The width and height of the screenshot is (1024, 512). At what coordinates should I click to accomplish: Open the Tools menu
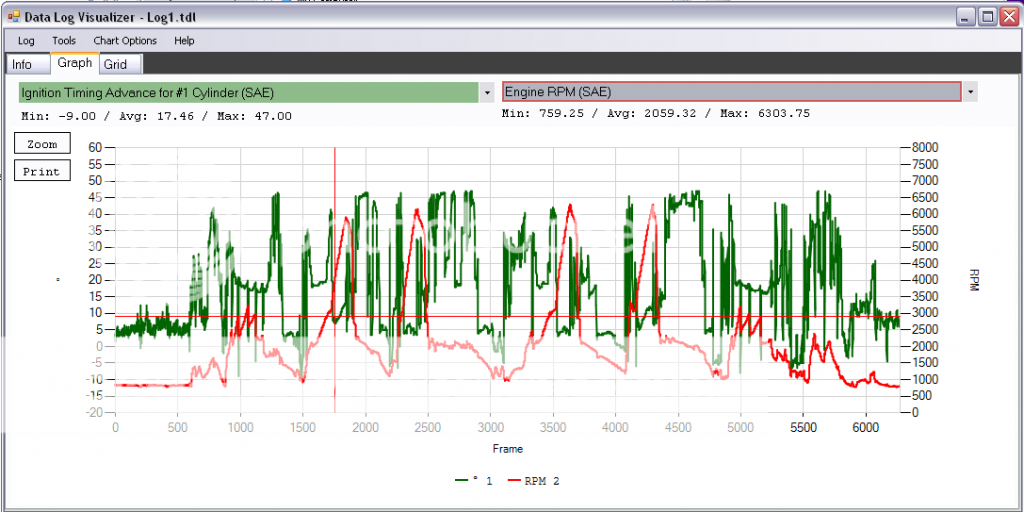click(x=64, y=41)
